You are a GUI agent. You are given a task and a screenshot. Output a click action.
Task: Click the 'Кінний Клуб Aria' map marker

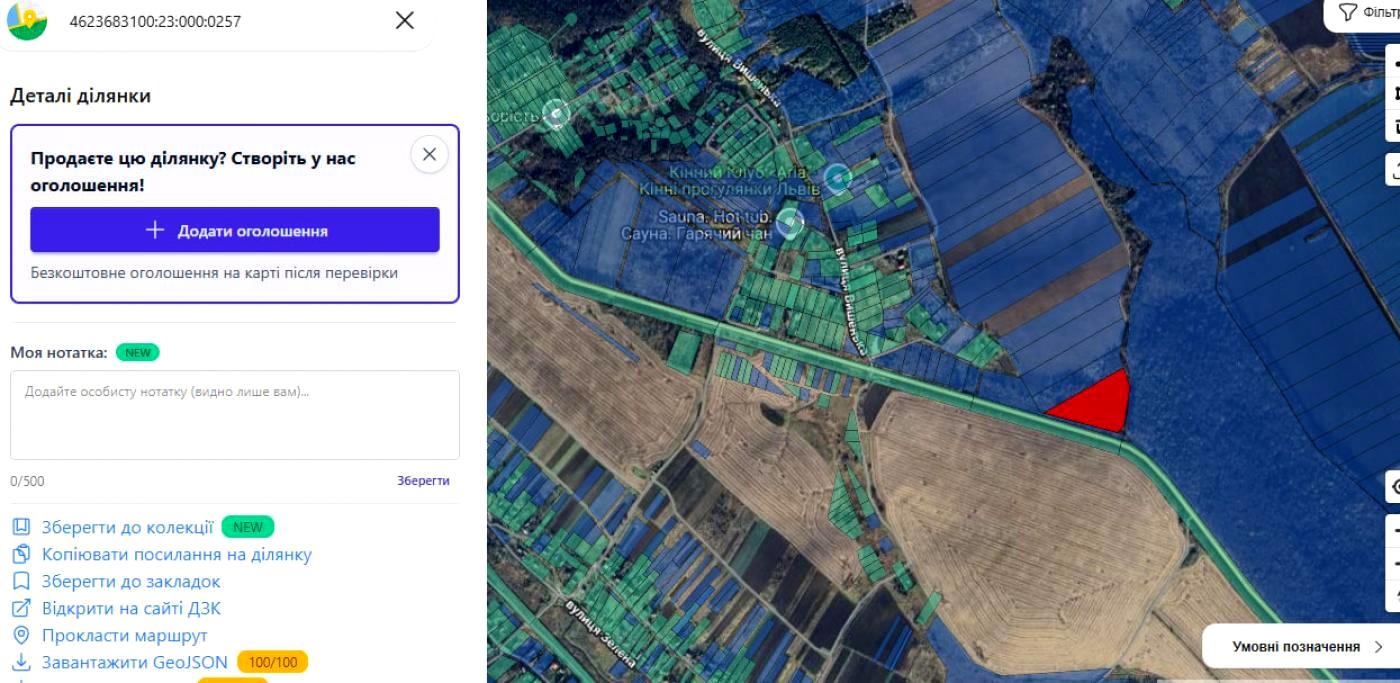(837, 178)
